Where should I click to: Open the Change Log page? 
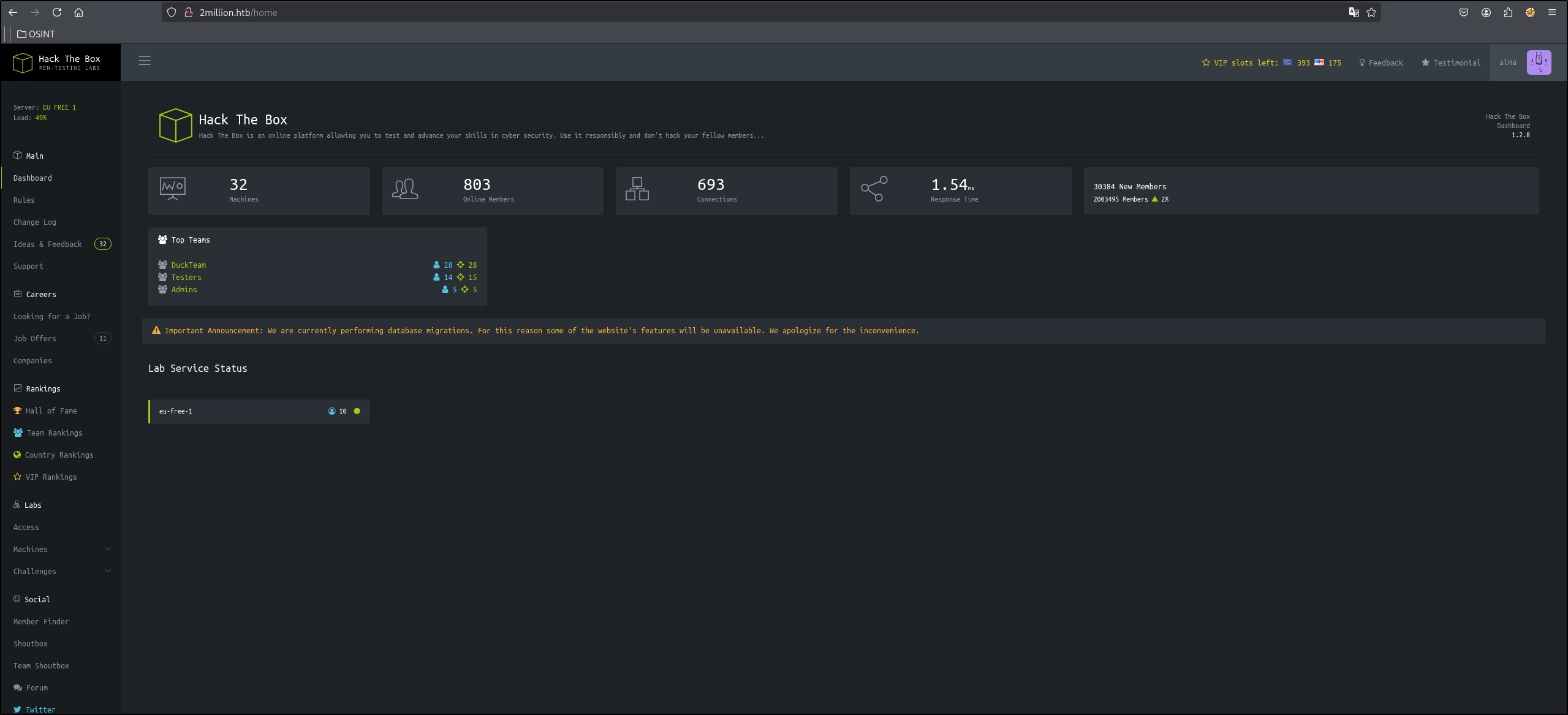point(34,222)
